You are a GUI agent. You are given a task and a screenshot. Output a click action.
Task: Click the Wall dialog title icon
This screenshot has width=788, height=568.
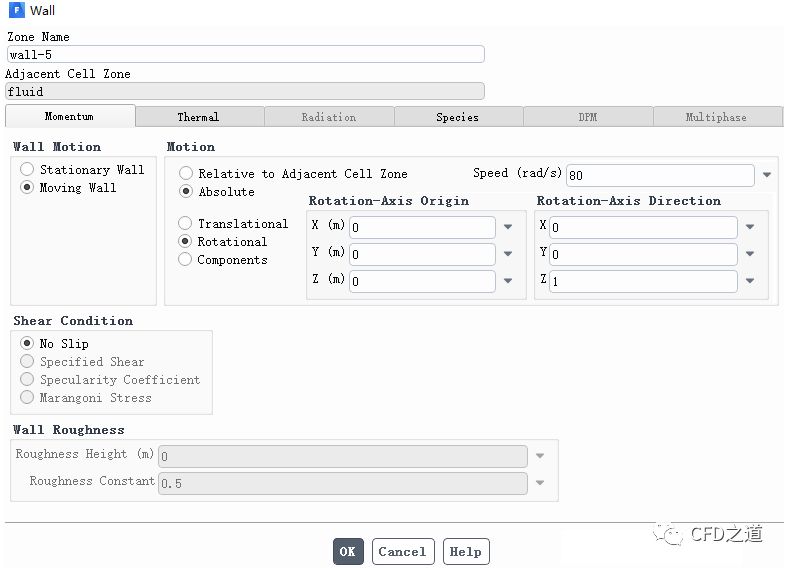point(16,11)
